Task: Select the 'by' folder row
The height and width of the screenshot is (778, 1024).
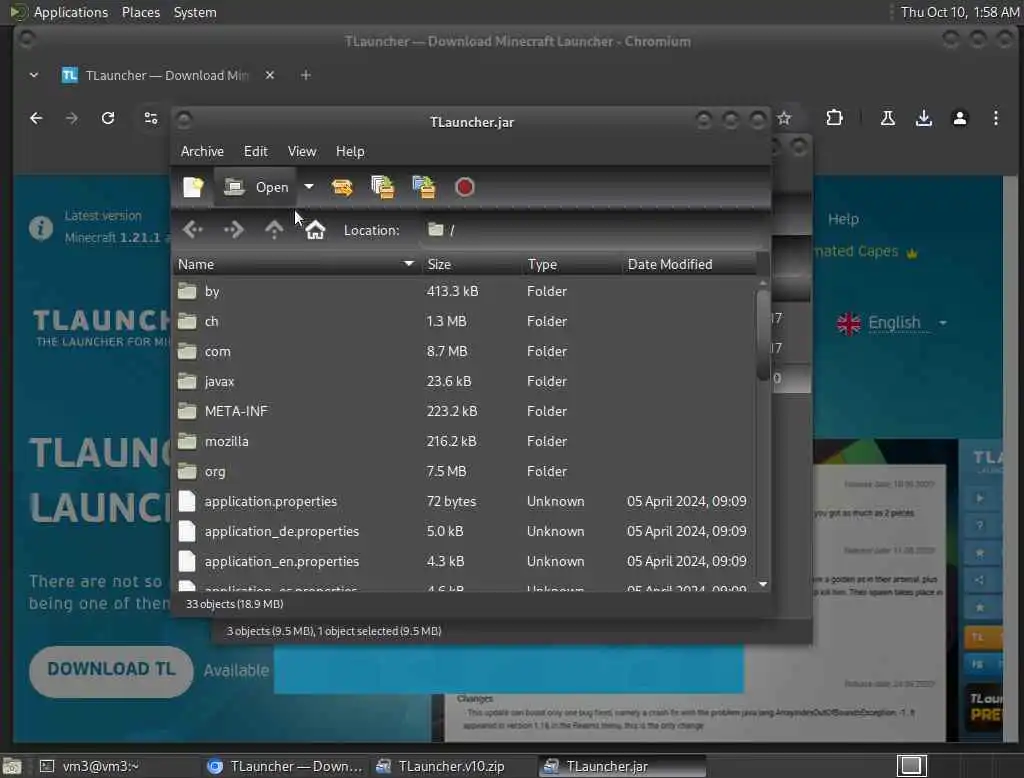Action: [x=464, y=291]
